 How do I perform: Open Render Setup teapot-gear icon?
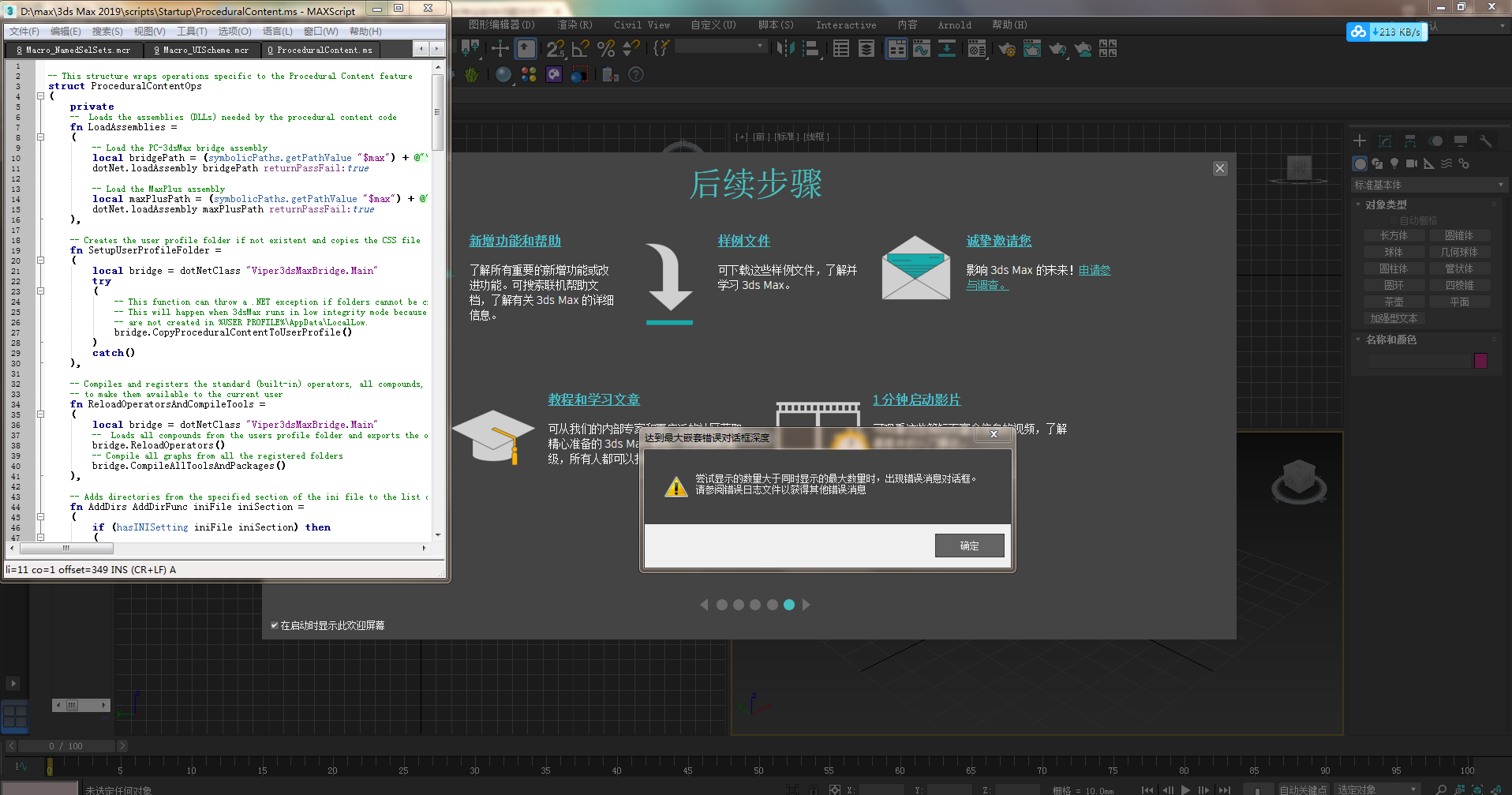(x=1007, y=49)
